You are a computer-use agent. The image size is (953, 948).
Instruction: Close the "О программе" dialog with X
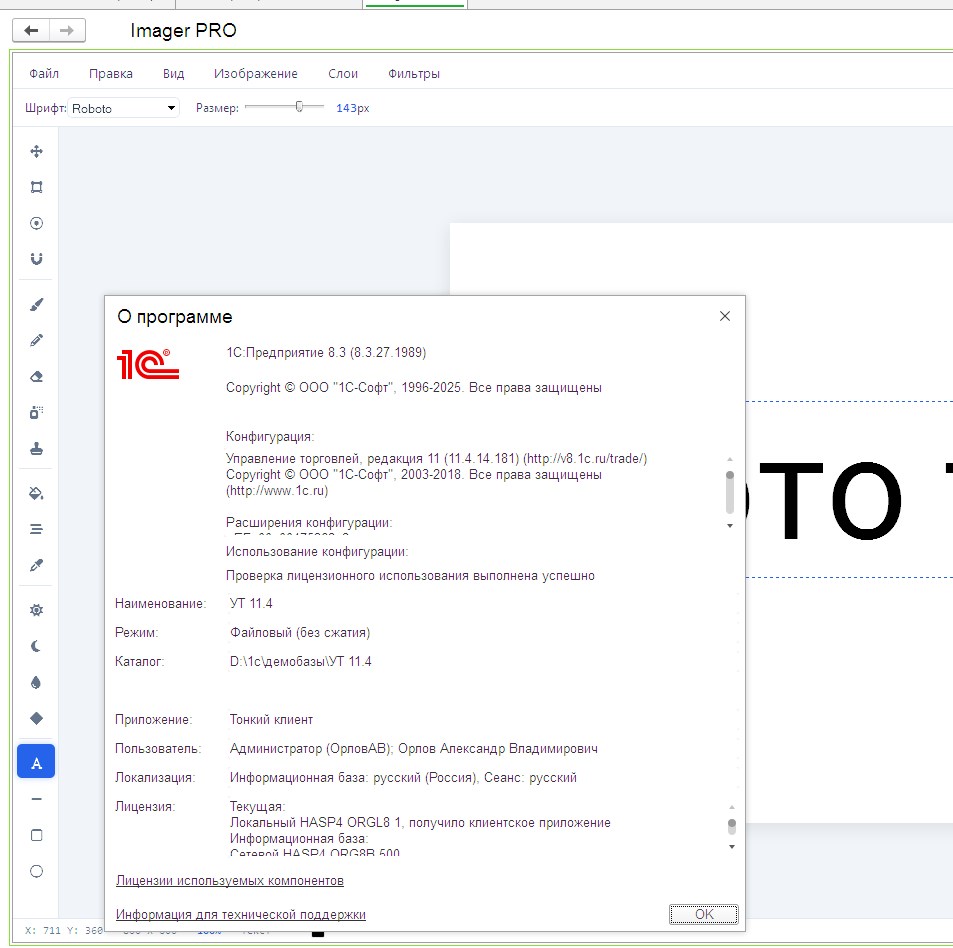(x=724, y=316)
